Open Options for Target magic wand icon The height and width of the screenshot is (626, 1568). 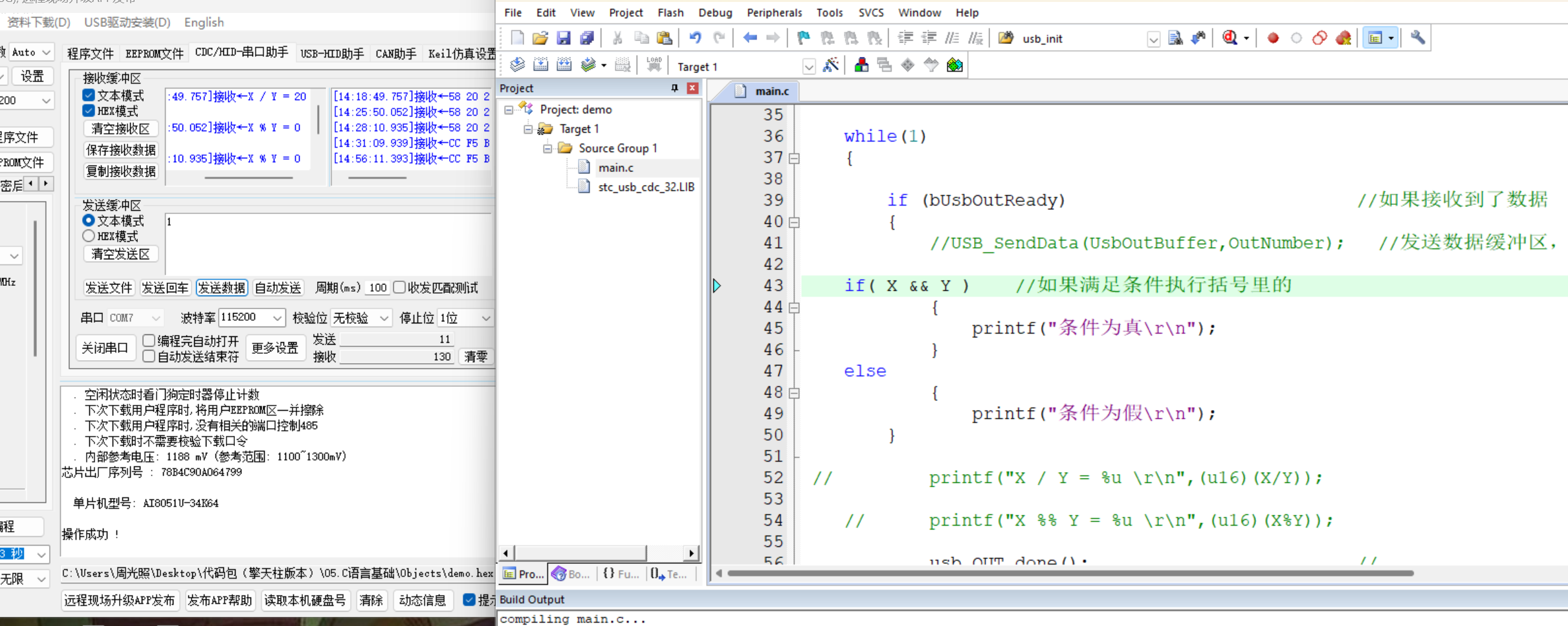pyautogui.click(x=831, y=65)
